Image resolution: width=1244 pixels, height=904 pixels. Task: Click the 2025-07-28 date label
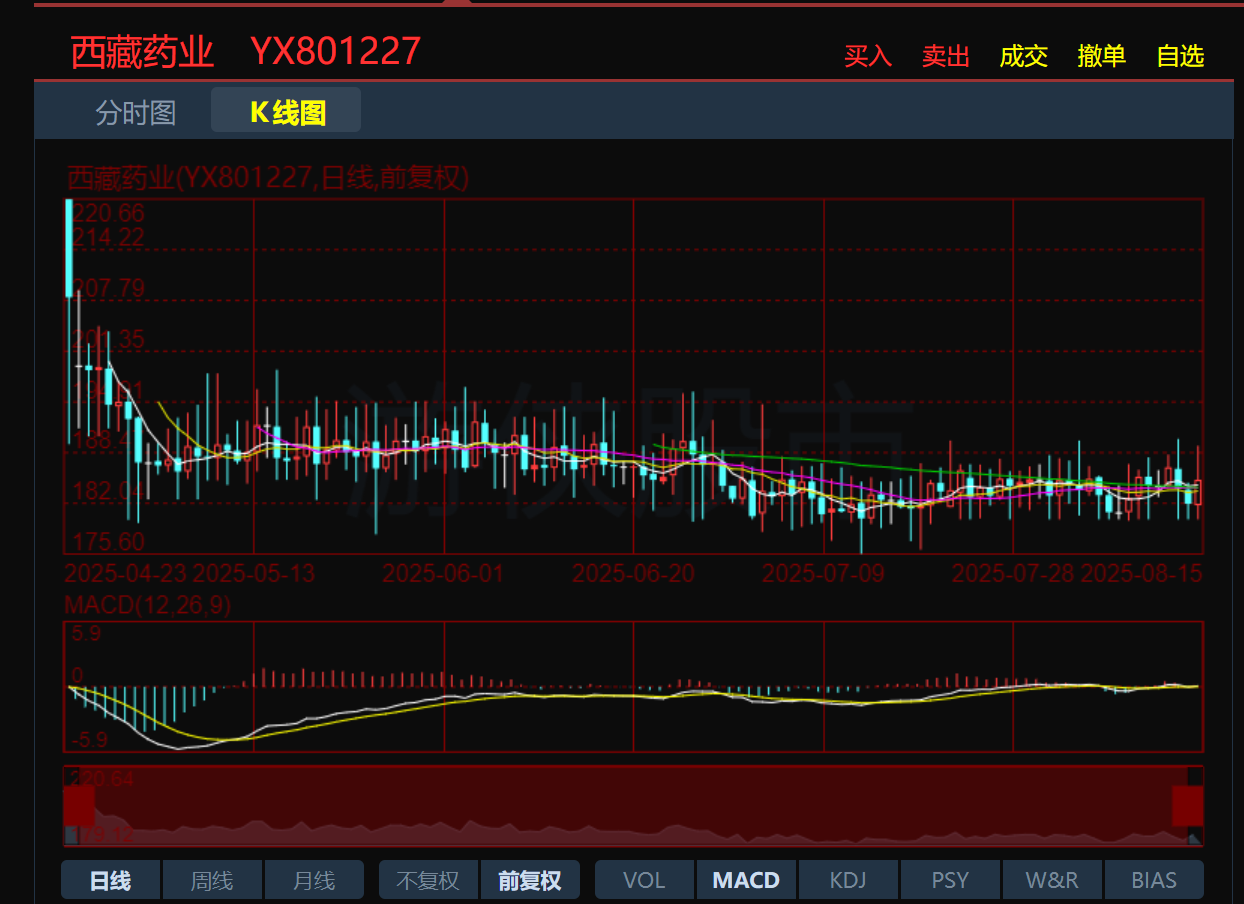pos(1013,574)
